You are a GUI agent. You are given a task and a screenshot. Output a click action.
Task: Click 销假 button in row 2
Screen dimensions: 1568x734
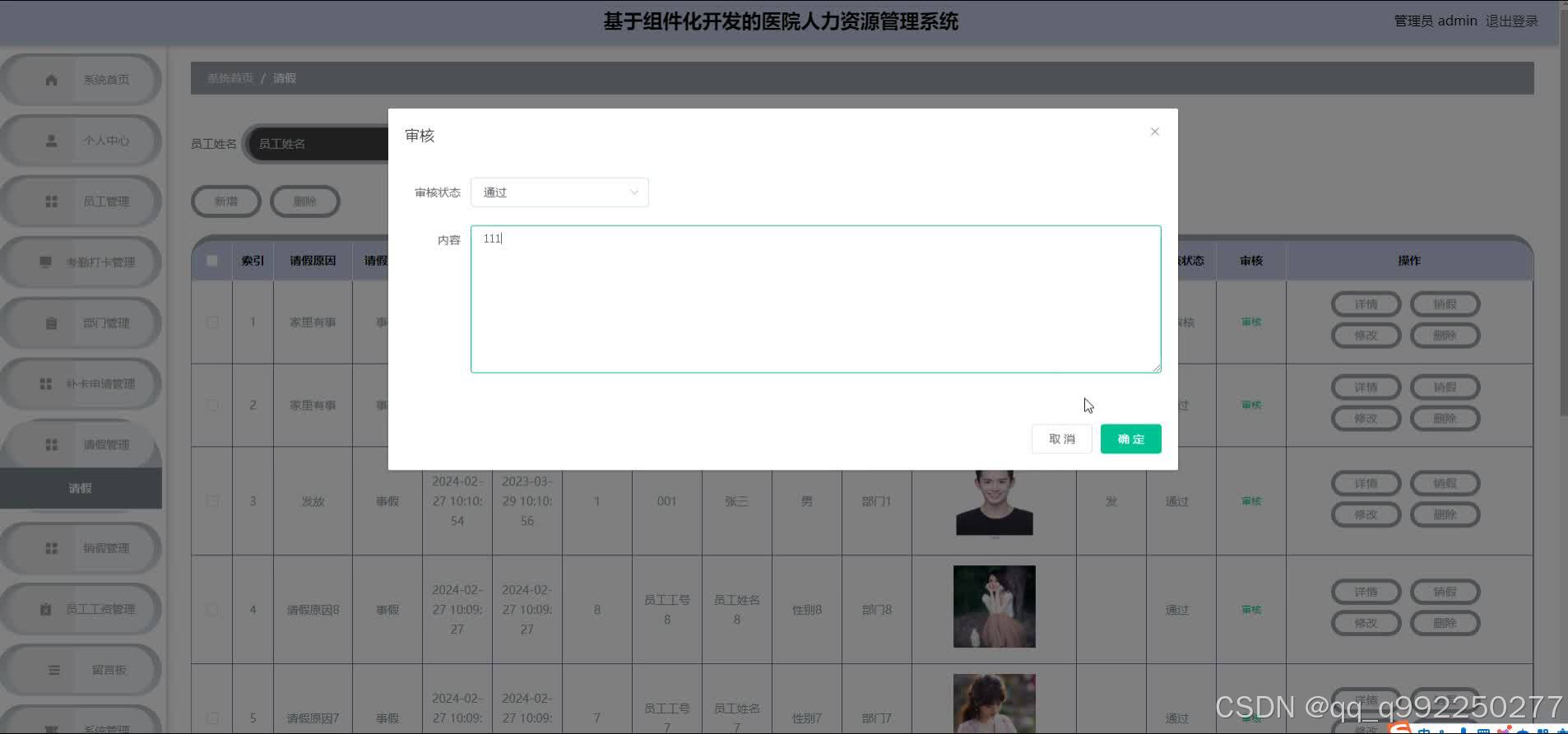(x=1445, y=388)
